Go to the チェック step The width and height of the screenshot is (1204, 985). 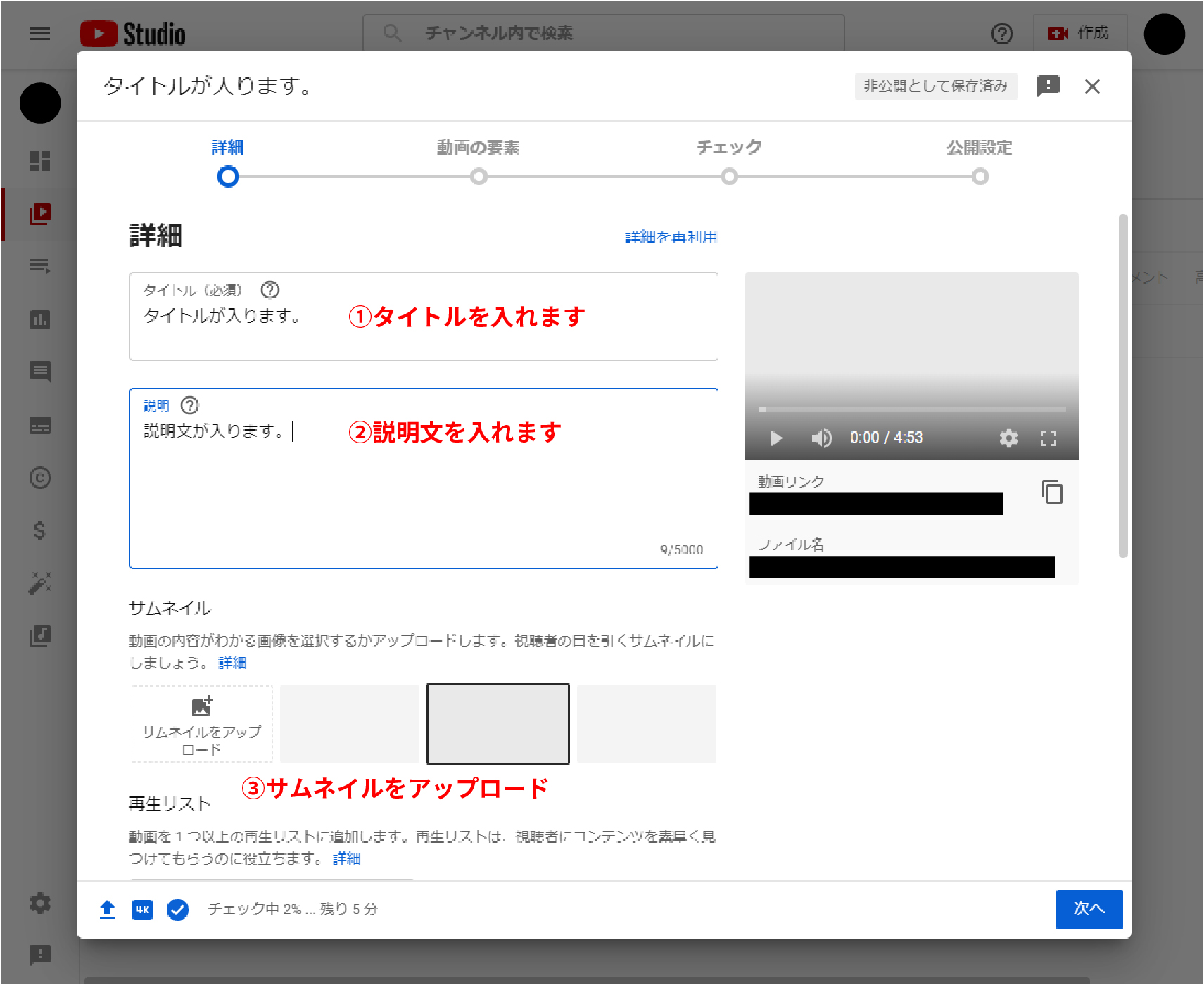click(x=729, y=176)
